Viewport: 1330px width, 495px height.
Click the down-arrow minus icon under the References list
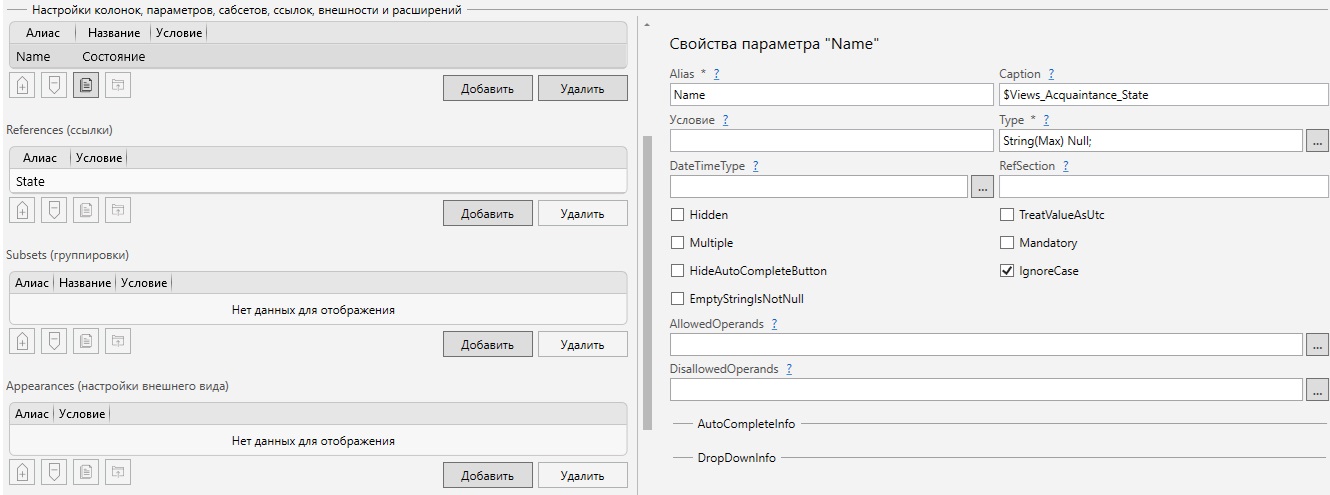point(55,210)
